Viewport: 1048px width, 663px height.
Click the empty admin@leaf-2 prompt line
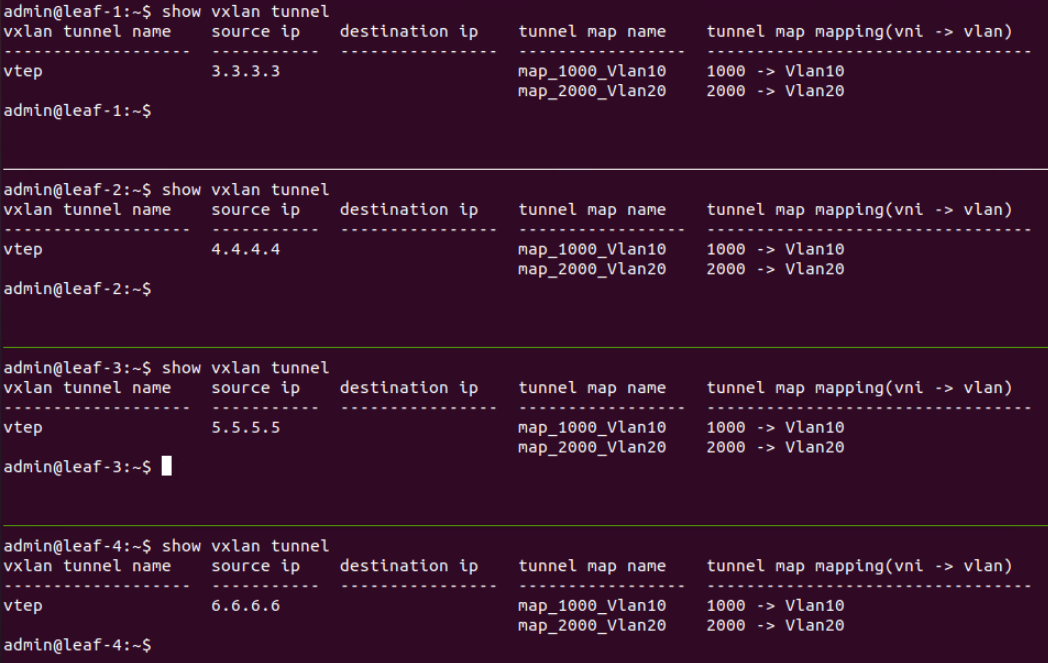(78, 289)
